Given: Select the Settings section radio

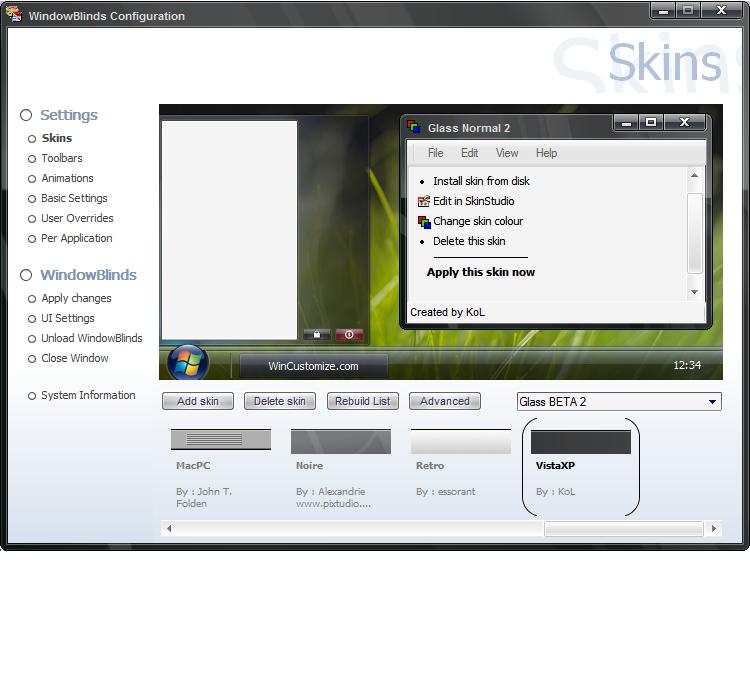Looking at the screenshot, I should 26,115.
